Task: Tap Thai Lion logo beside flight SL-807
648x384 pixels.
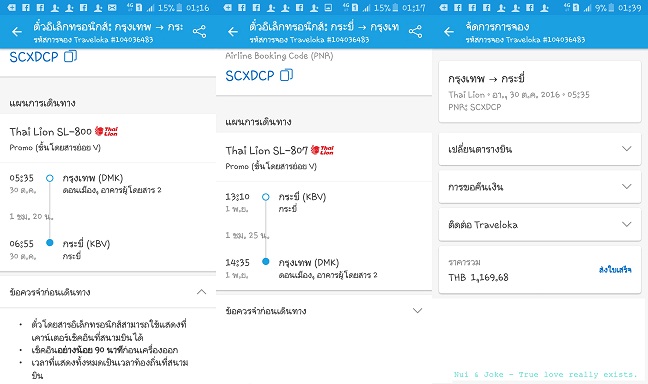Action: tap(322, 150)
